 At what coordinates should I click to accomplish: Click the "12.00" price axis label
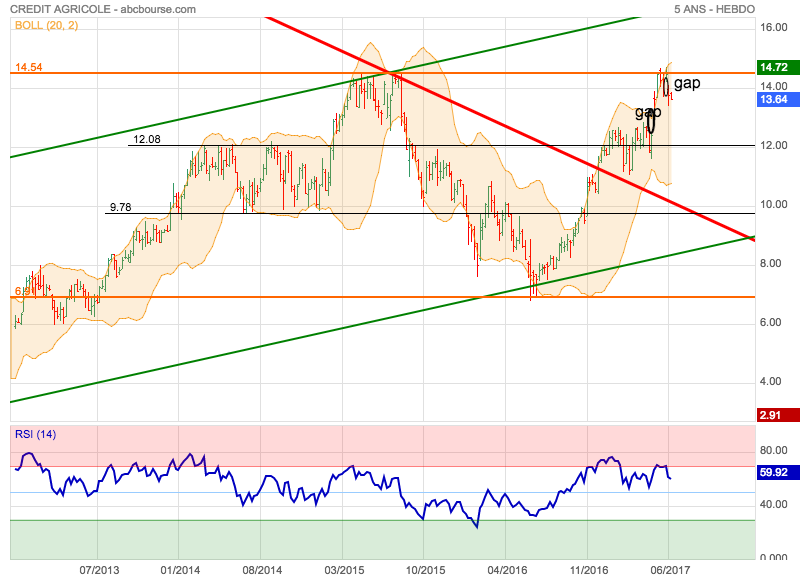pyautogui.click(x=773, y=145)
